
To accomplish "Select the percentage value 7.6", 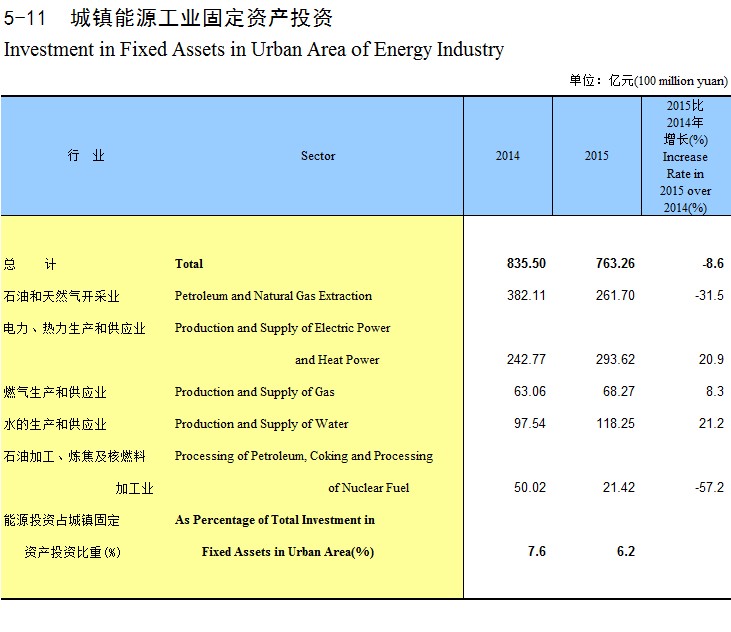I will click(x=537, y=551).
